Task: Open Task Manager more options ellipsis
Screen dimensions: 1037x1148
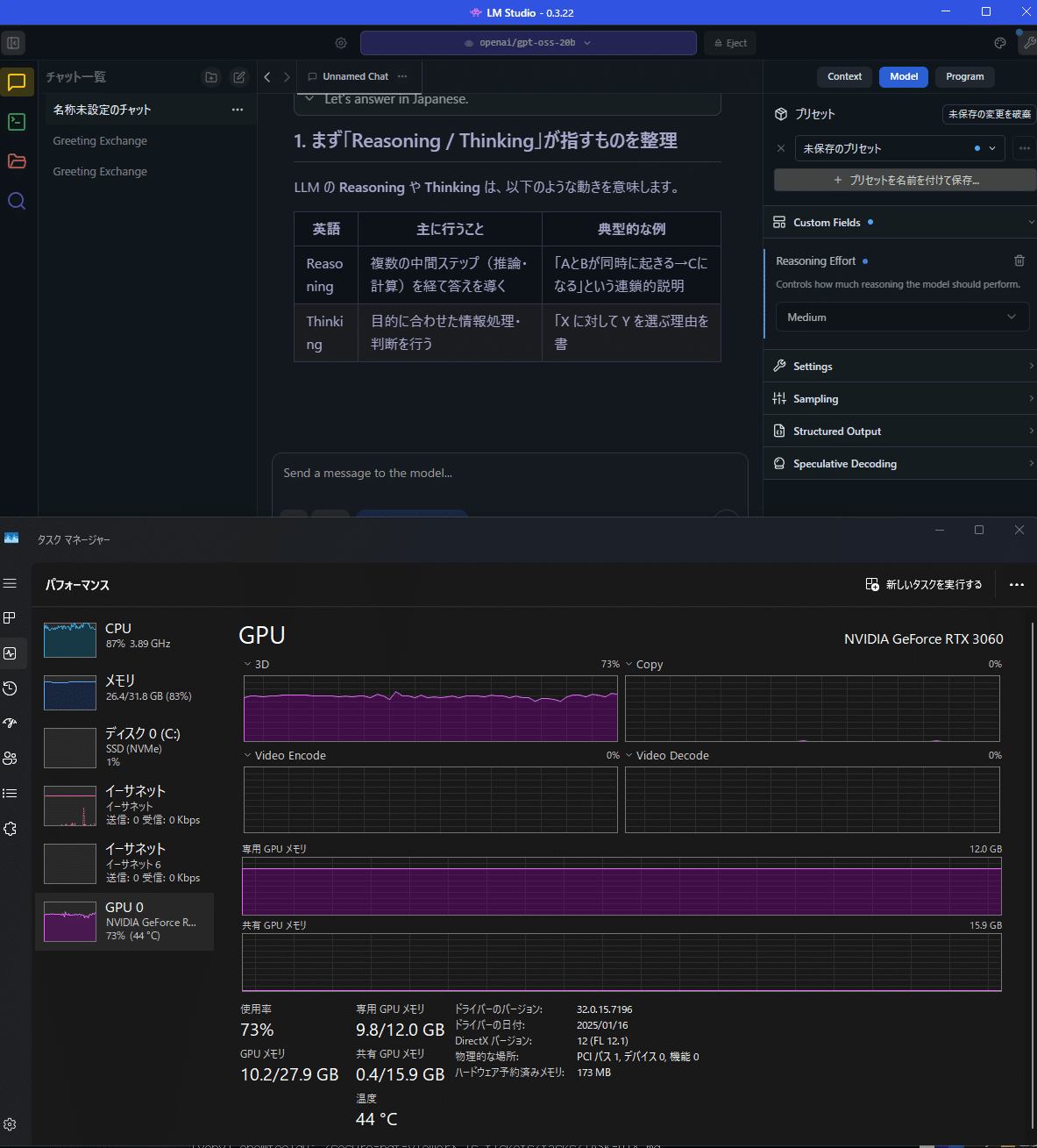Action: point(1017,585)
